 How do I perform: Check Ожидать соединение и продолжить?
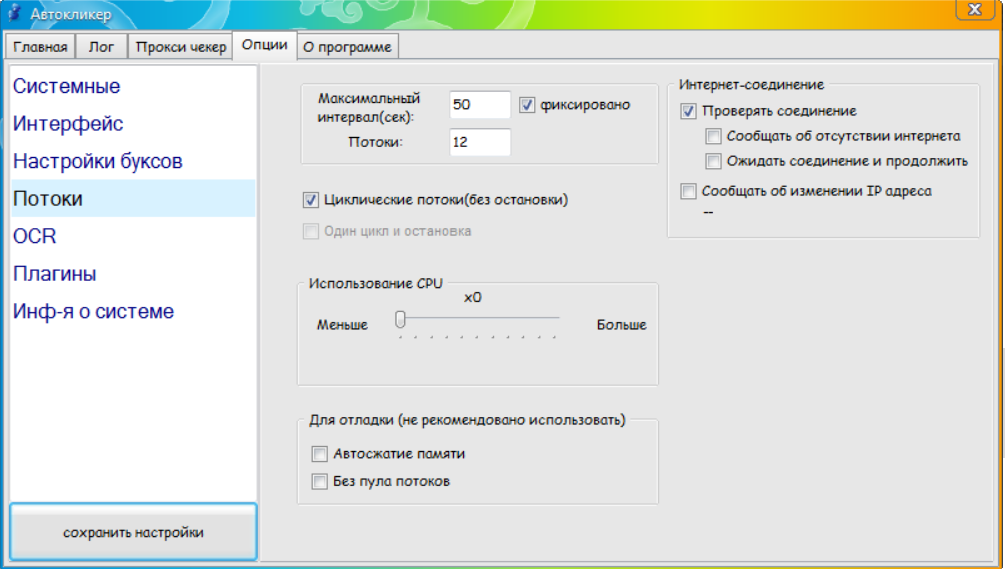[713, 161]
